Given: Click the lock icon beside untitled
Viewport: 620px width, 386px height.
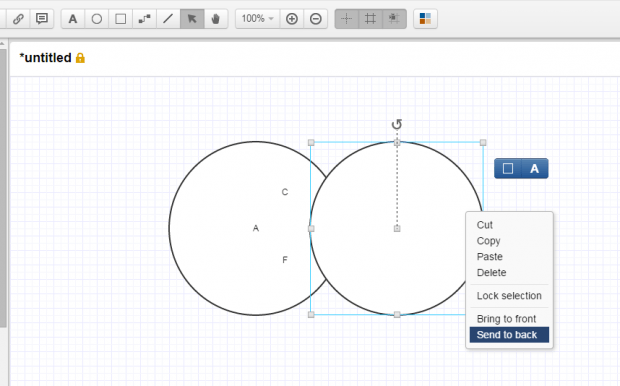Looking at the screenshot, I should click(80, 58).
